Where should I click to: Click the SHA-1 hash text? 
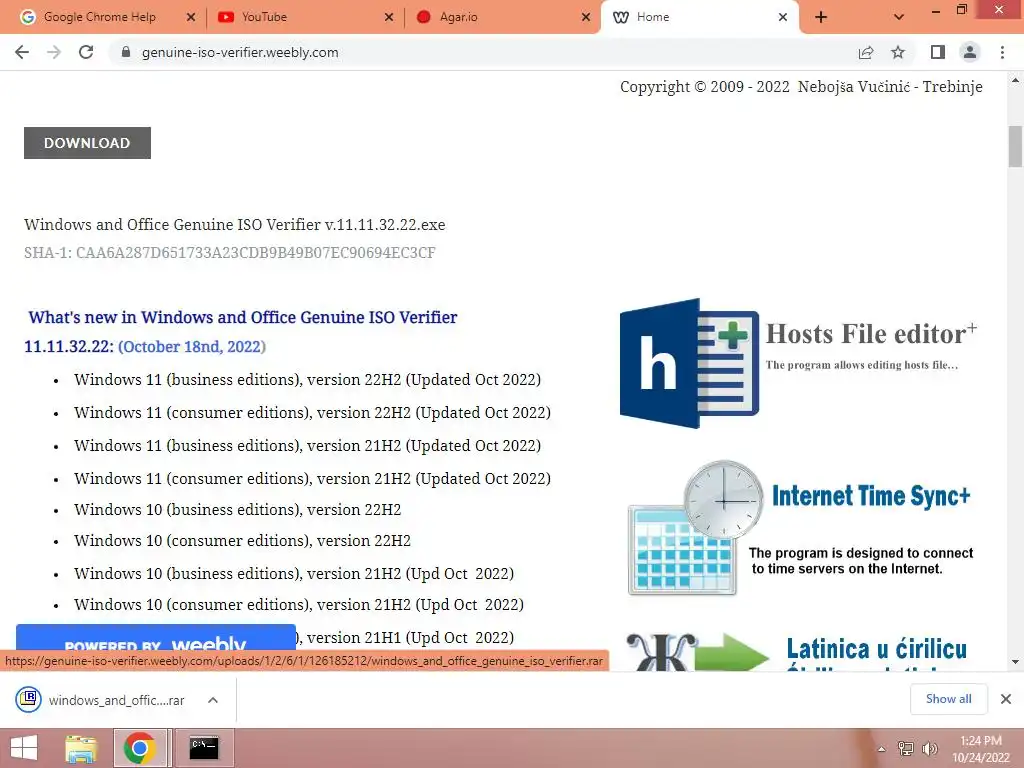[230, 253]
